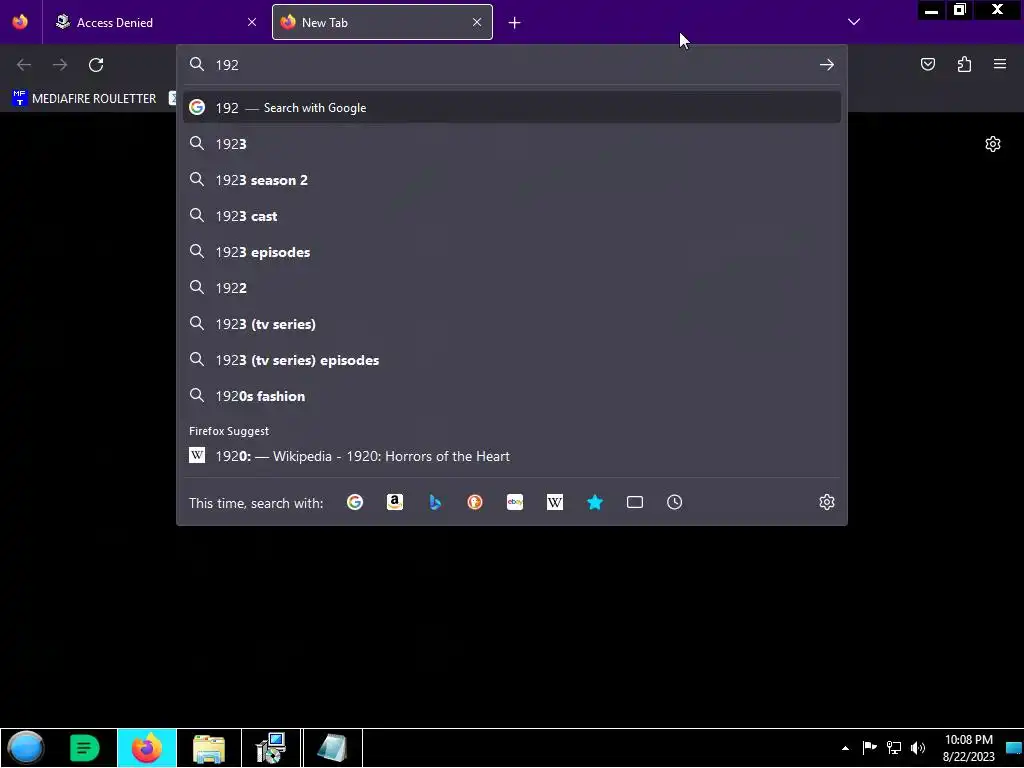Search this time with eBay icon

(x=515, y=502)
